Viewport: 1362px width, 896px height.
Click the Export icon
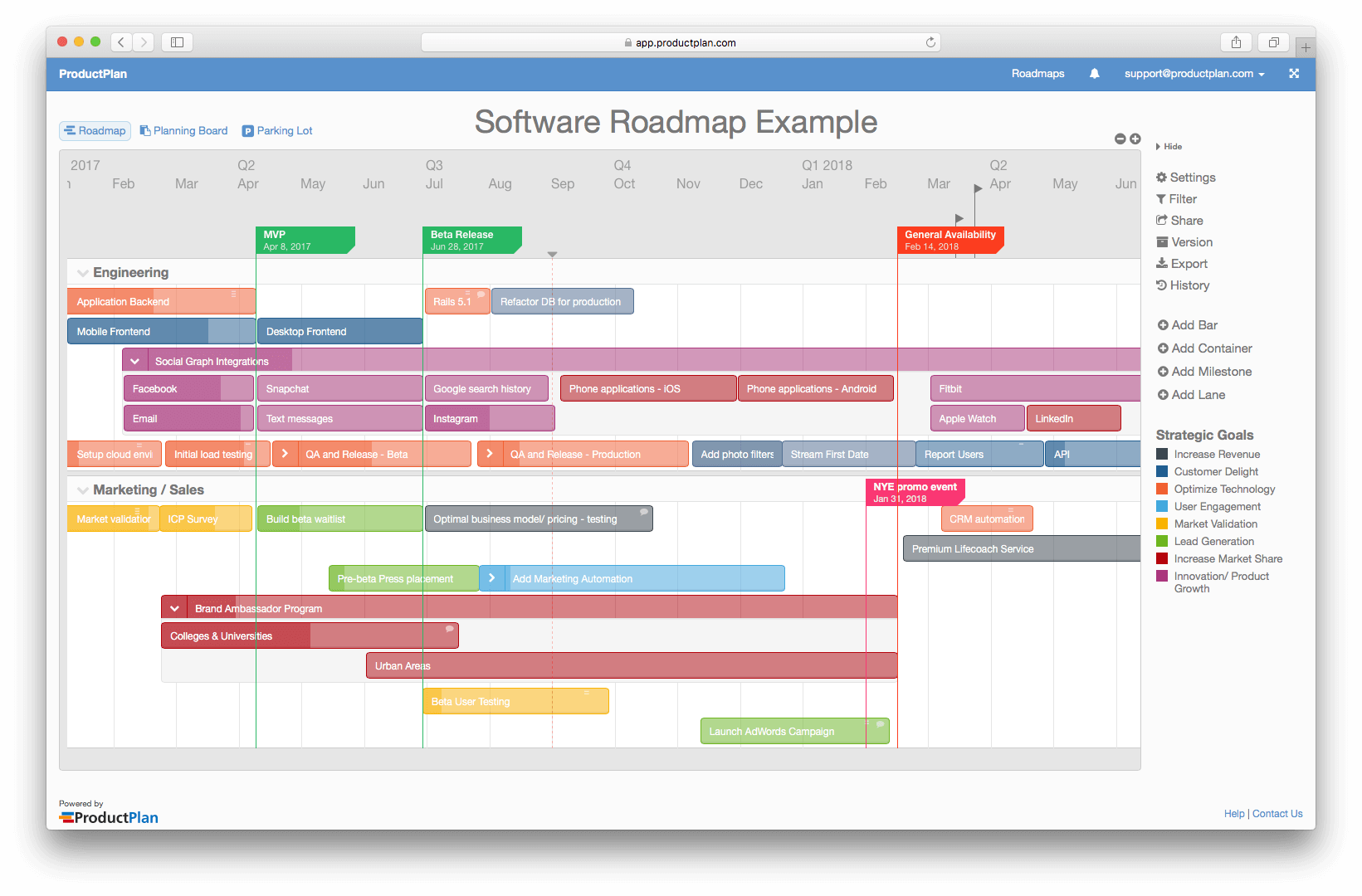click(x=1160, y=263)
